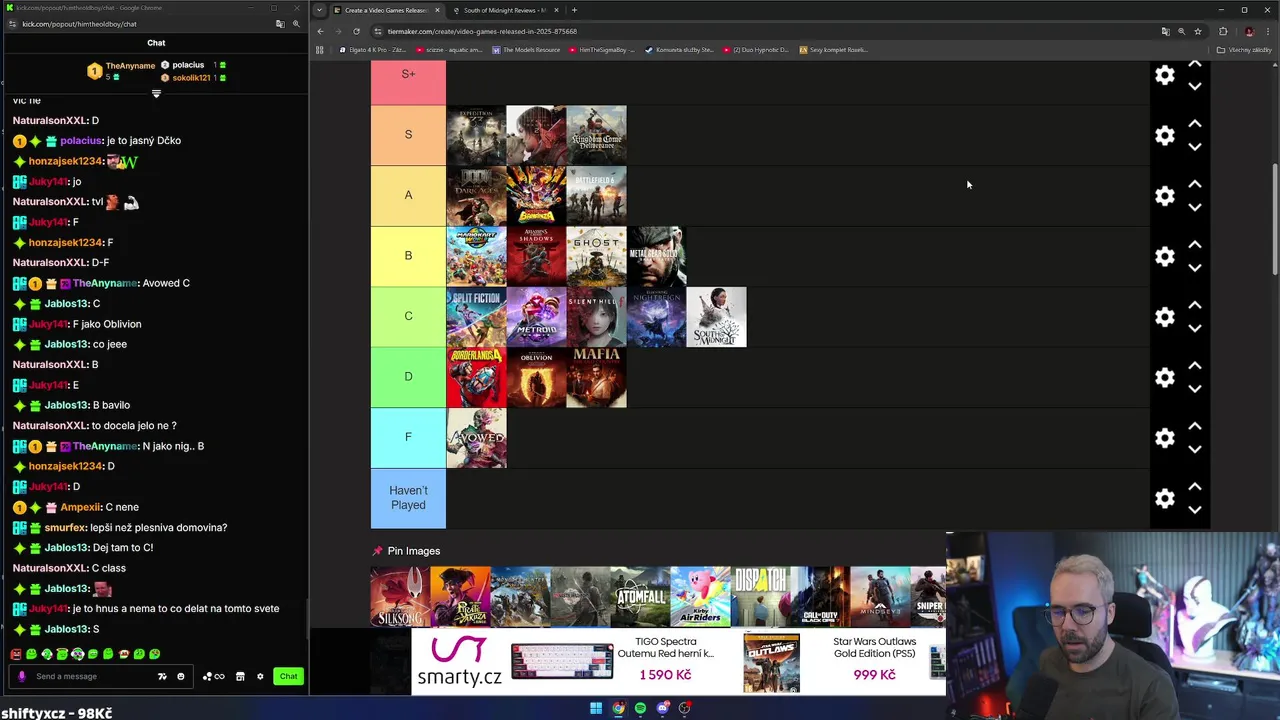Open the chat shop icon

tap(240, 676)
